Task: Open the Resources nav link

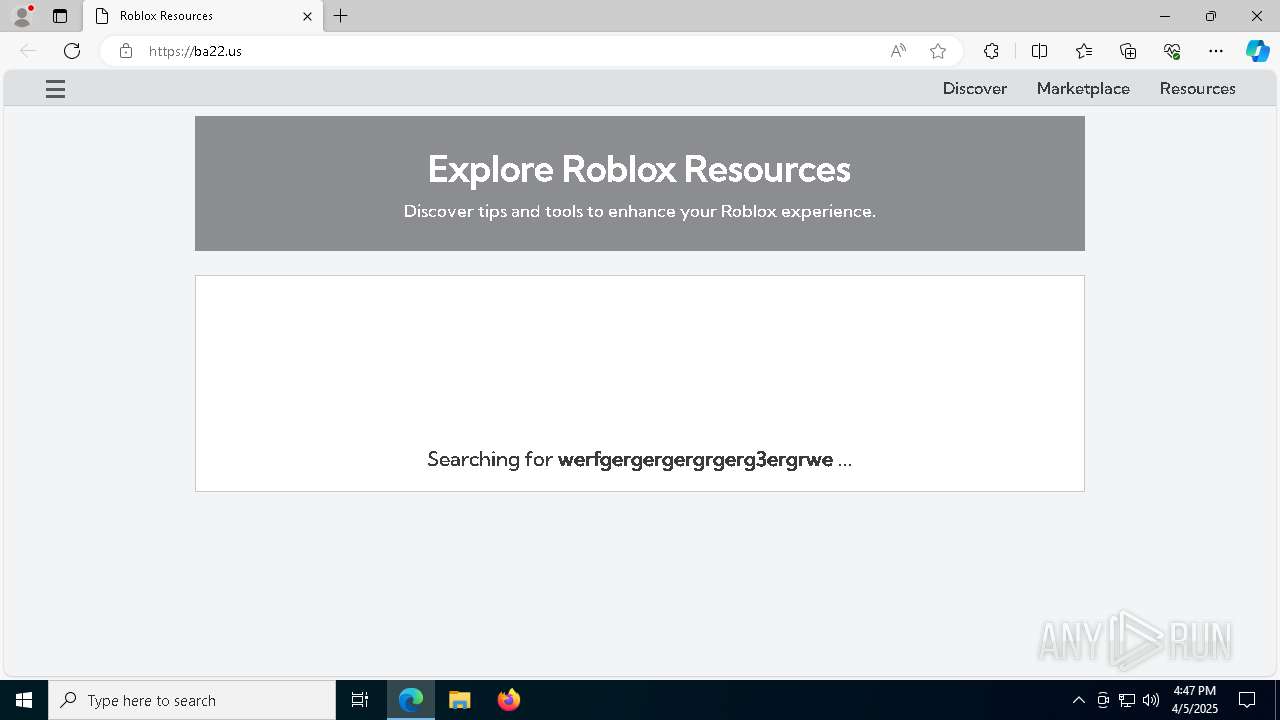Action: pos(1197,88)
